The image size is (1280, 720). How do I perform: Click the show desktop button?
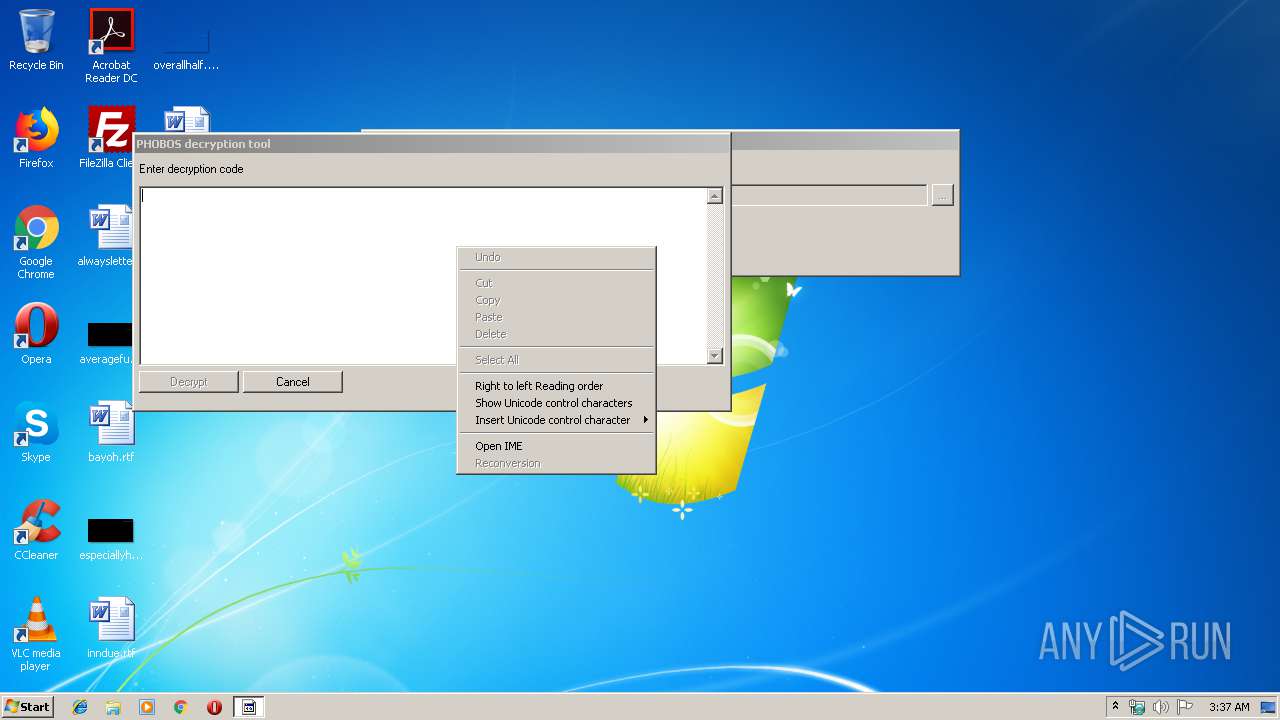pos(1270,707)
